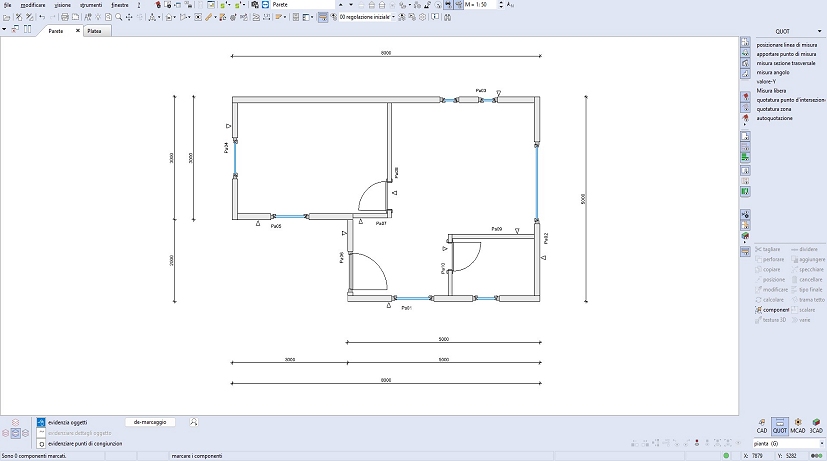The height and width of the screenshot is (461, 827).
Task: Open the 3CAD mode icon
Action: tap(815, 424)
